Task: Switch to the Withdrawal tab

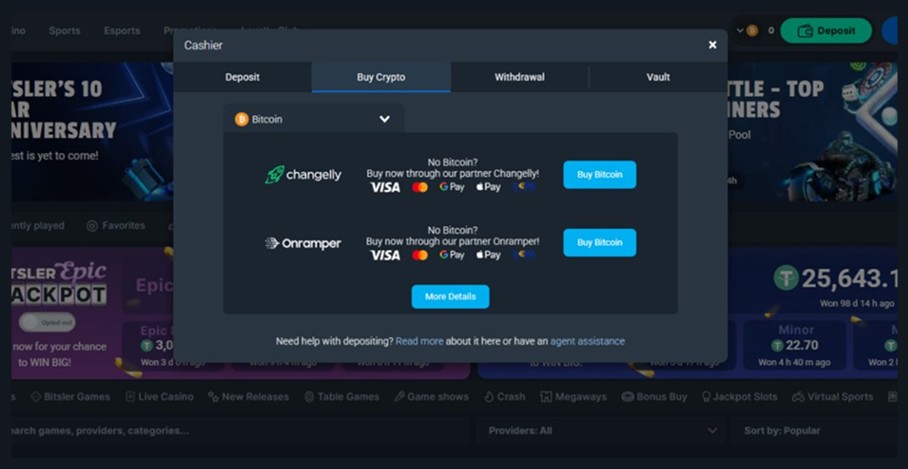Action: [519, 77]
